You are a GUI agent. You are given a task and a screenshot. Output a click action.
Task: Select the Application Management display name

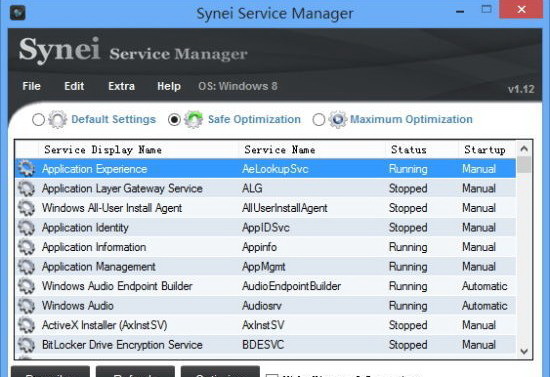[x=99, y=267]
